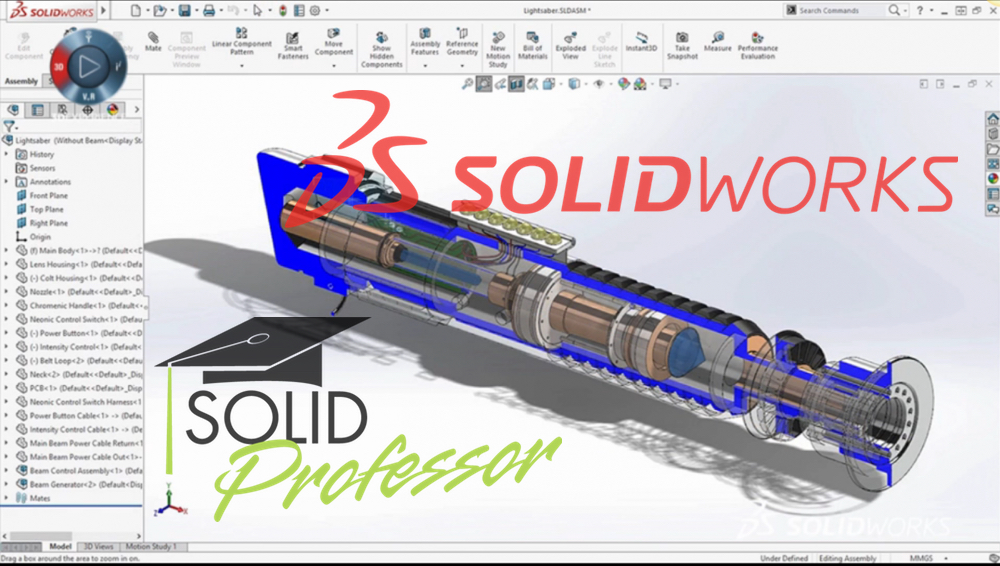
Task: Switch to the PropertyManager tab
Action: [38, 110]
